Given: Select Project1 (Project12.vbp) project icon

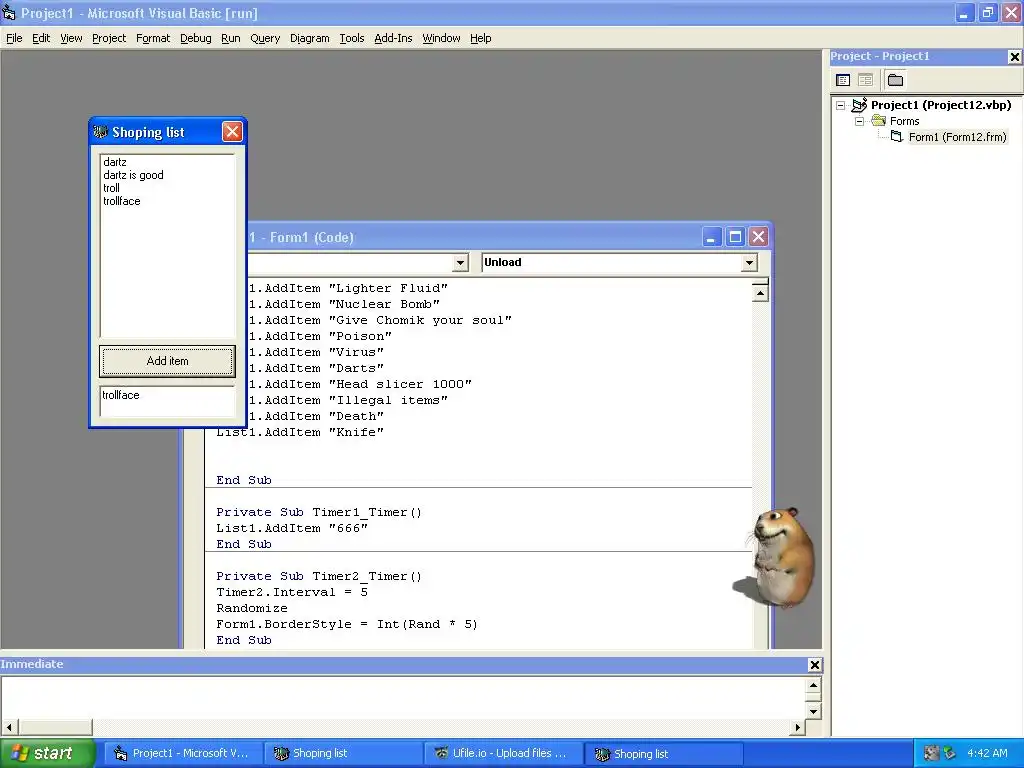Looking at the screenshot, I should pos(859,104).
